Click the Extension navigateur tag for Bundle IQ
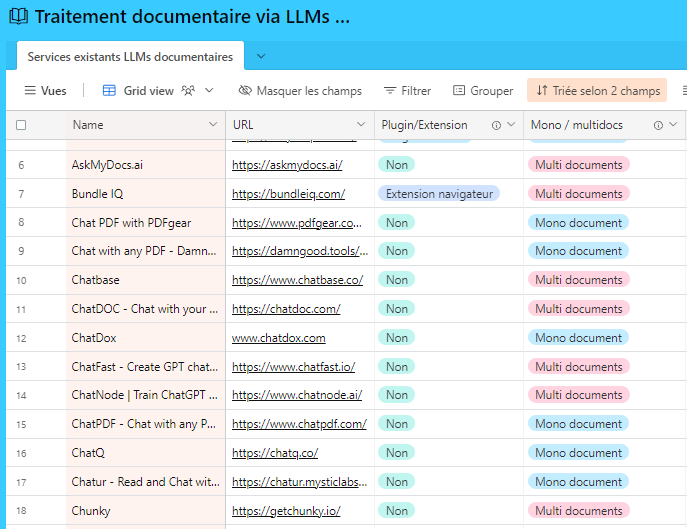This screenshot has width=687, height=529. click(439, 194)
